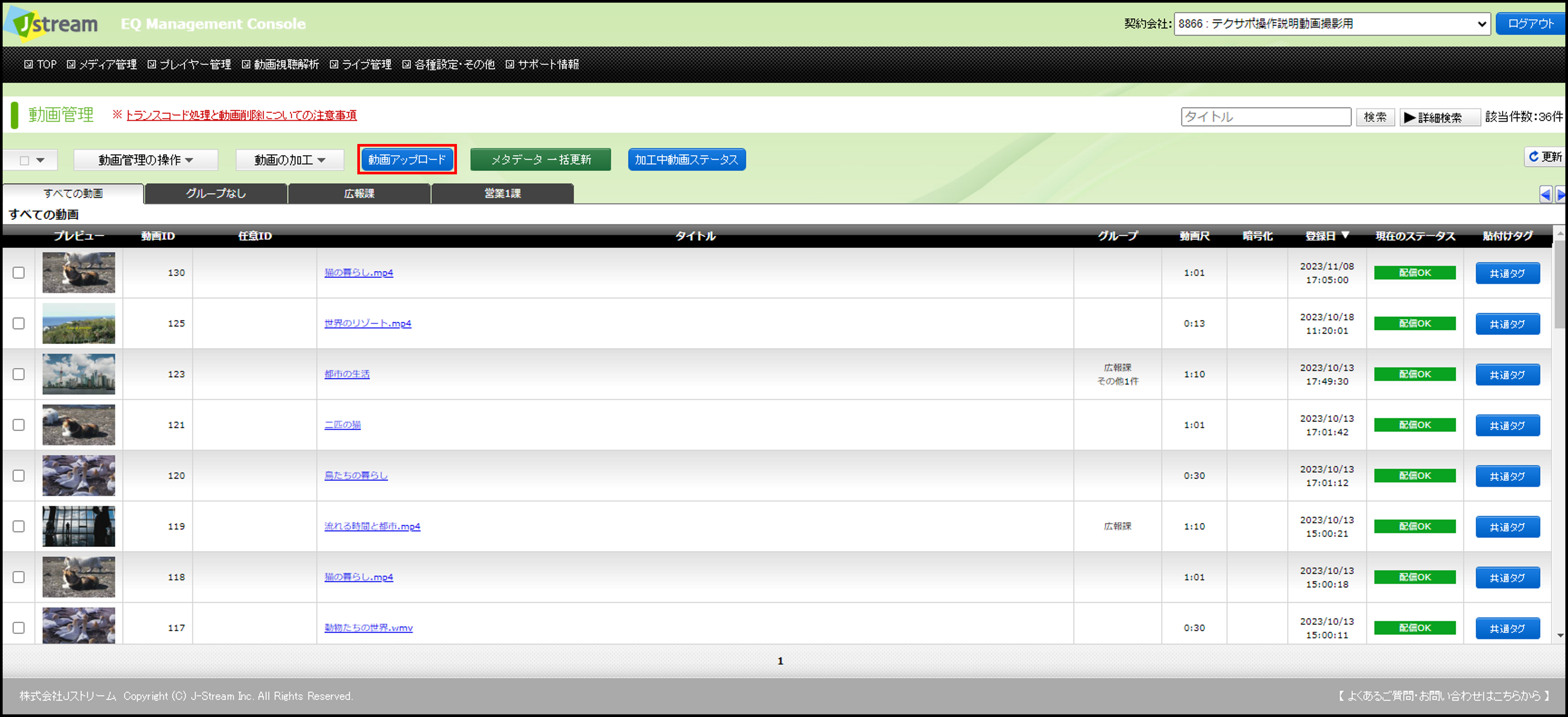Click 共通タグ button for video 123
Image resolution: width=1568 pixels, height=717 pixels.
tap(1508, 374)
